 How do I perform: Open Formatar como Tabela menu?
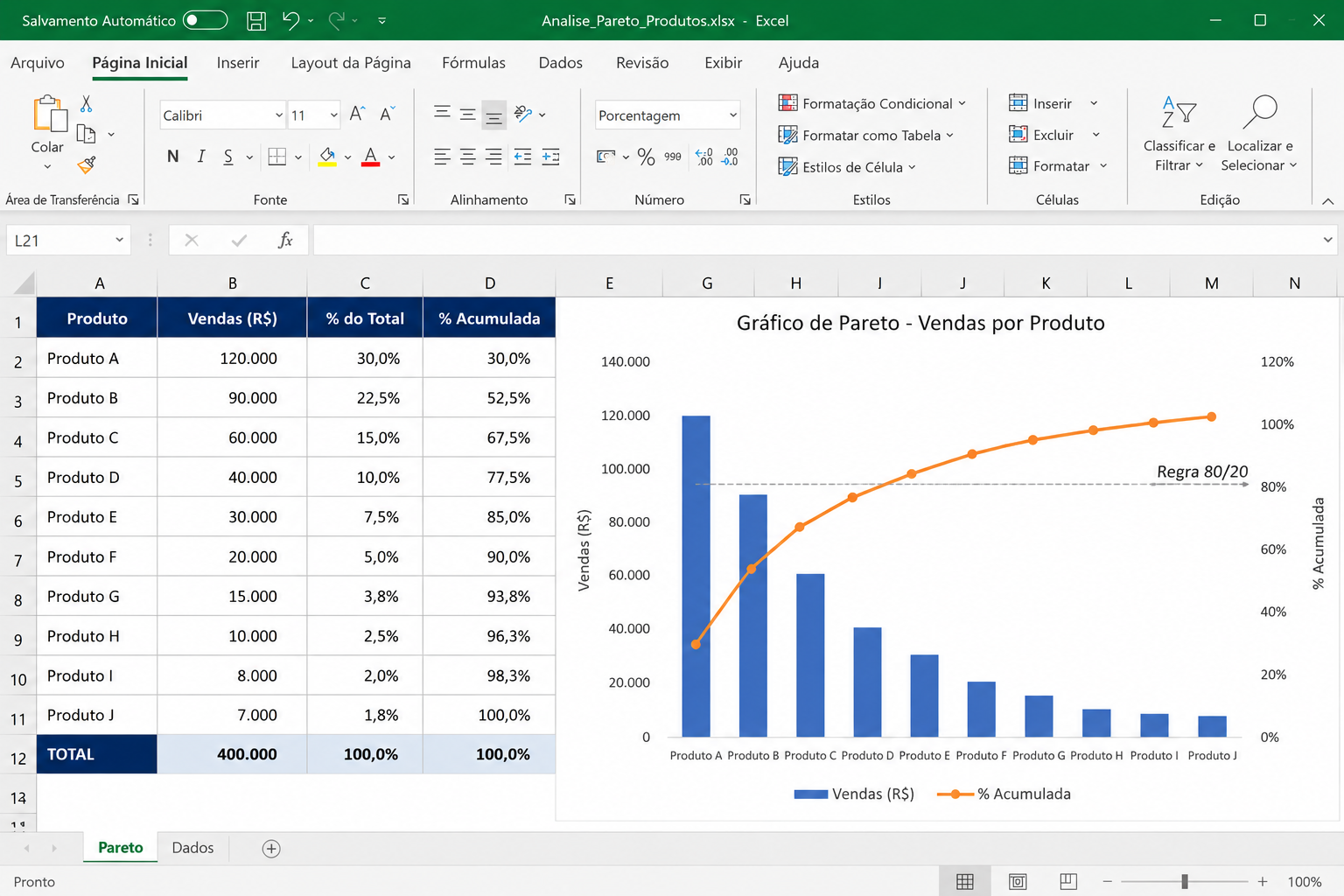(866, 136)
